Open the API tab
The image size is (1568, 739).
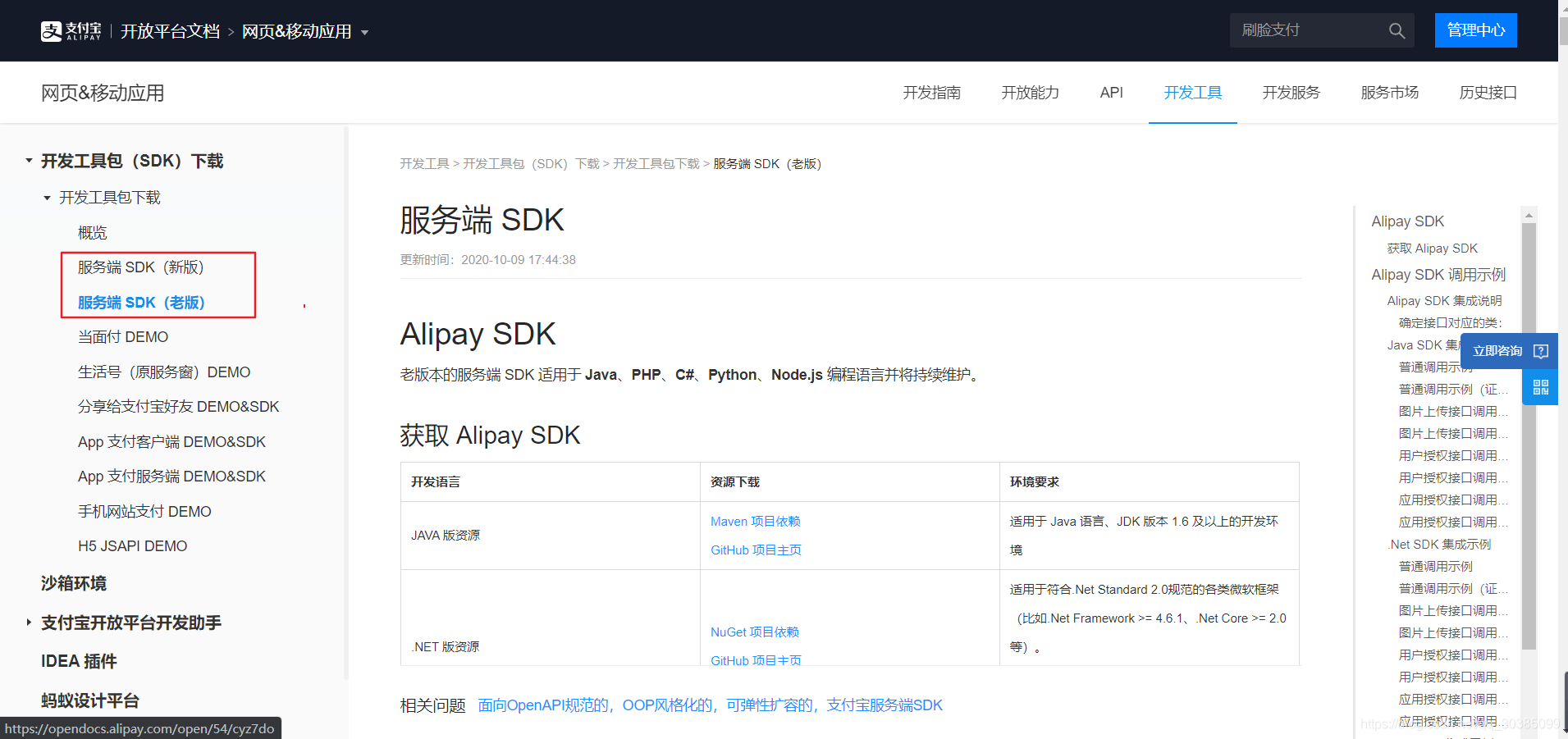click(x=1111, y=93)
